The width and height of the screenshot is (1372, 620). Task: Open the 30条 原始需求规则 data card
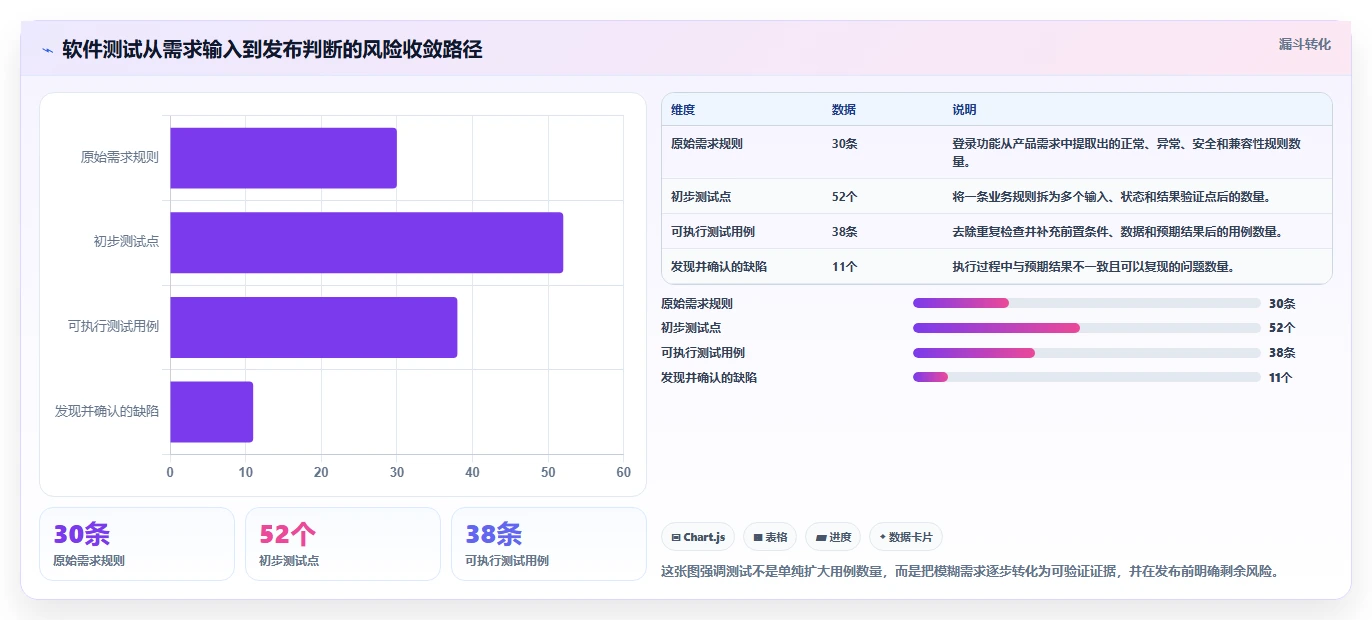point(137,544)
